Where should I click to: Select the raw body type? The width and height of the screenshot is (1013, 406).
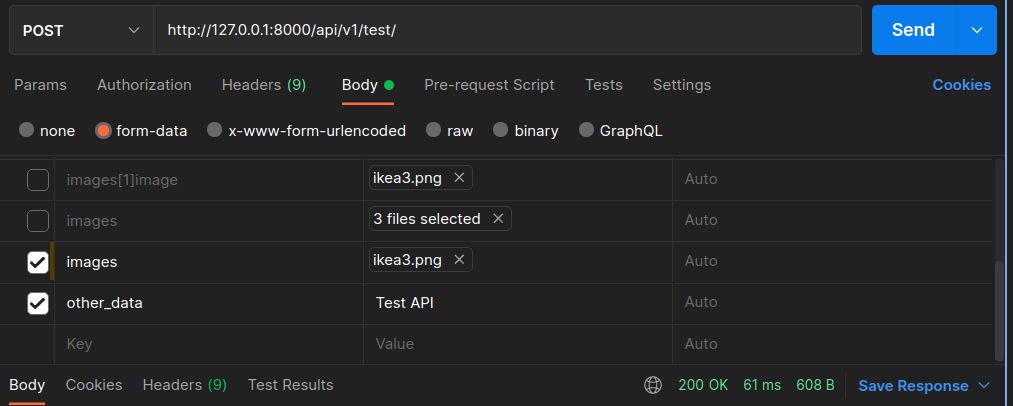[433, 130]
